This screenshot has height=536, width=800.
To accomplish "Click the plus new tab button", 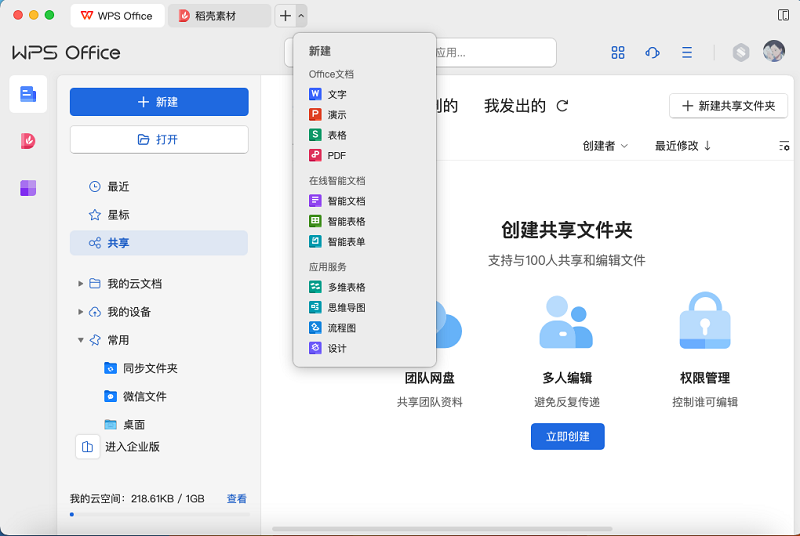I will click(285, 16).
